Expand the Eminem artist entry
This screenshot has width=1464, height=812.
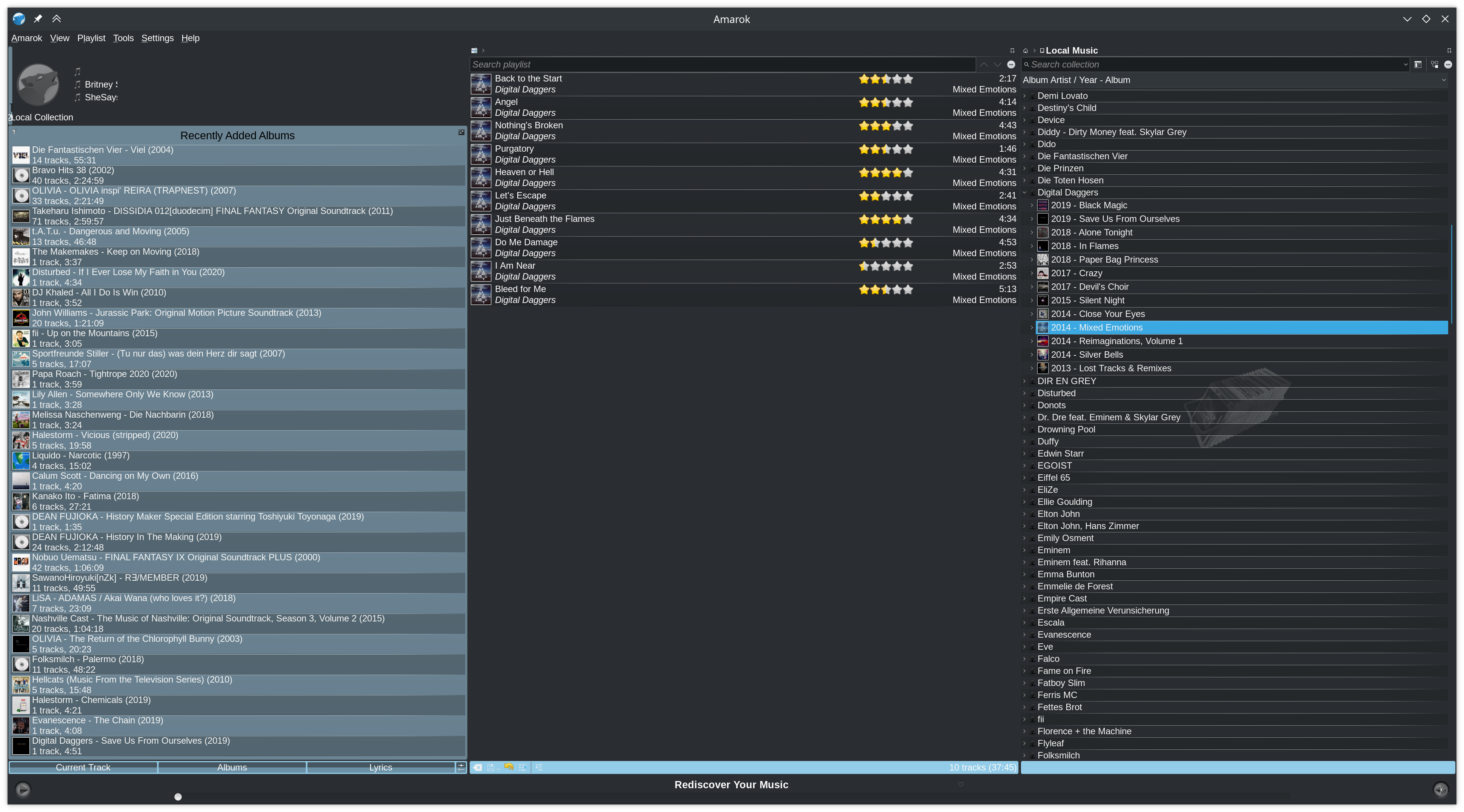[x=1025, y=550]
